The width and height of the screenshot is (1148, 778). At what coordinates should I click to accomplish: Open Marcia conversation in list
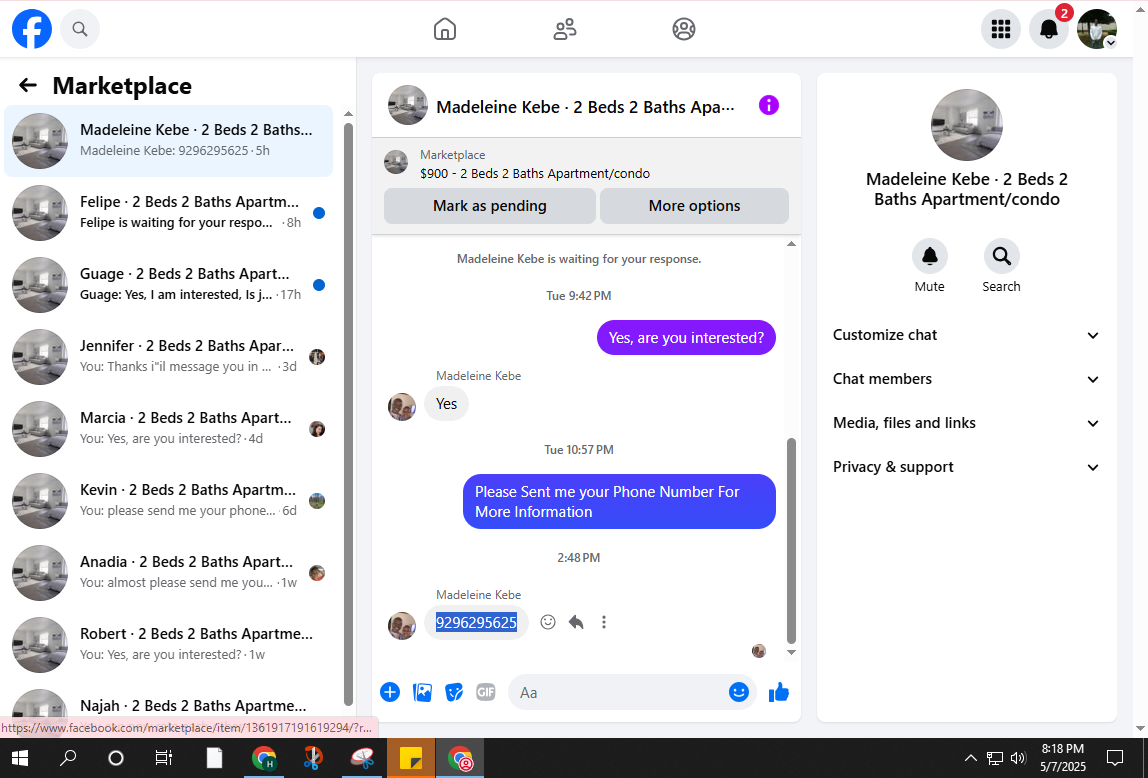click(168, 429)
